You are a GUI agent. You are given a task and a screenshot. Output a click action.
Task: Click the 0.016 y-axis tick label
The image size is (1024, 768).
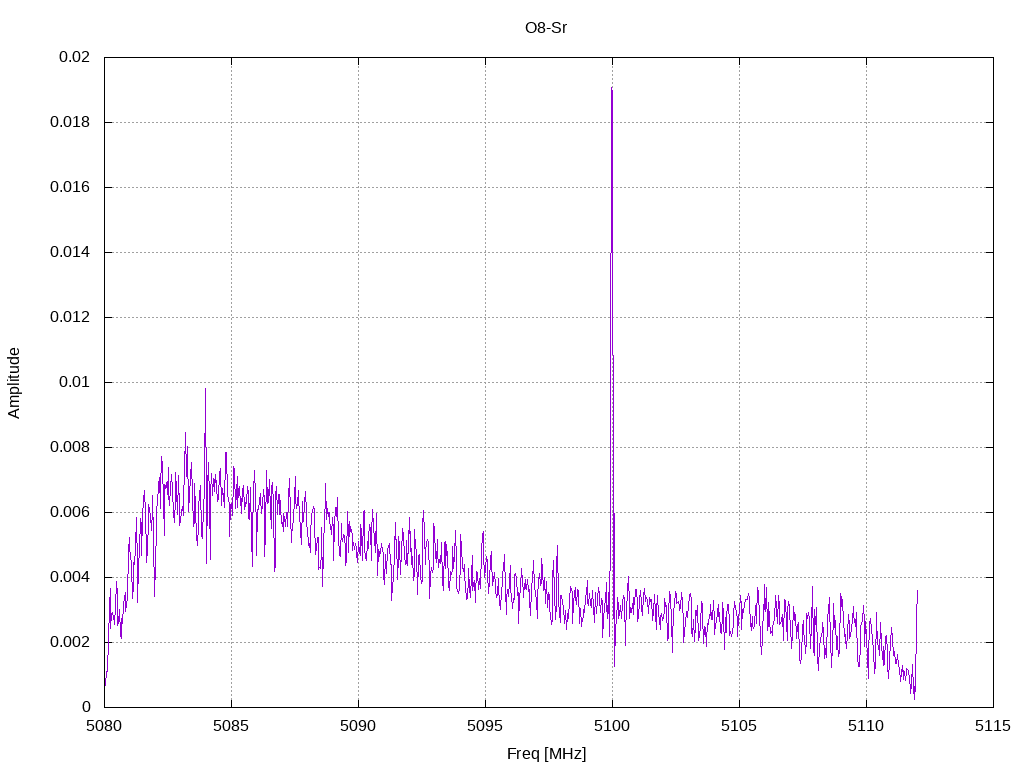[71, 187]
